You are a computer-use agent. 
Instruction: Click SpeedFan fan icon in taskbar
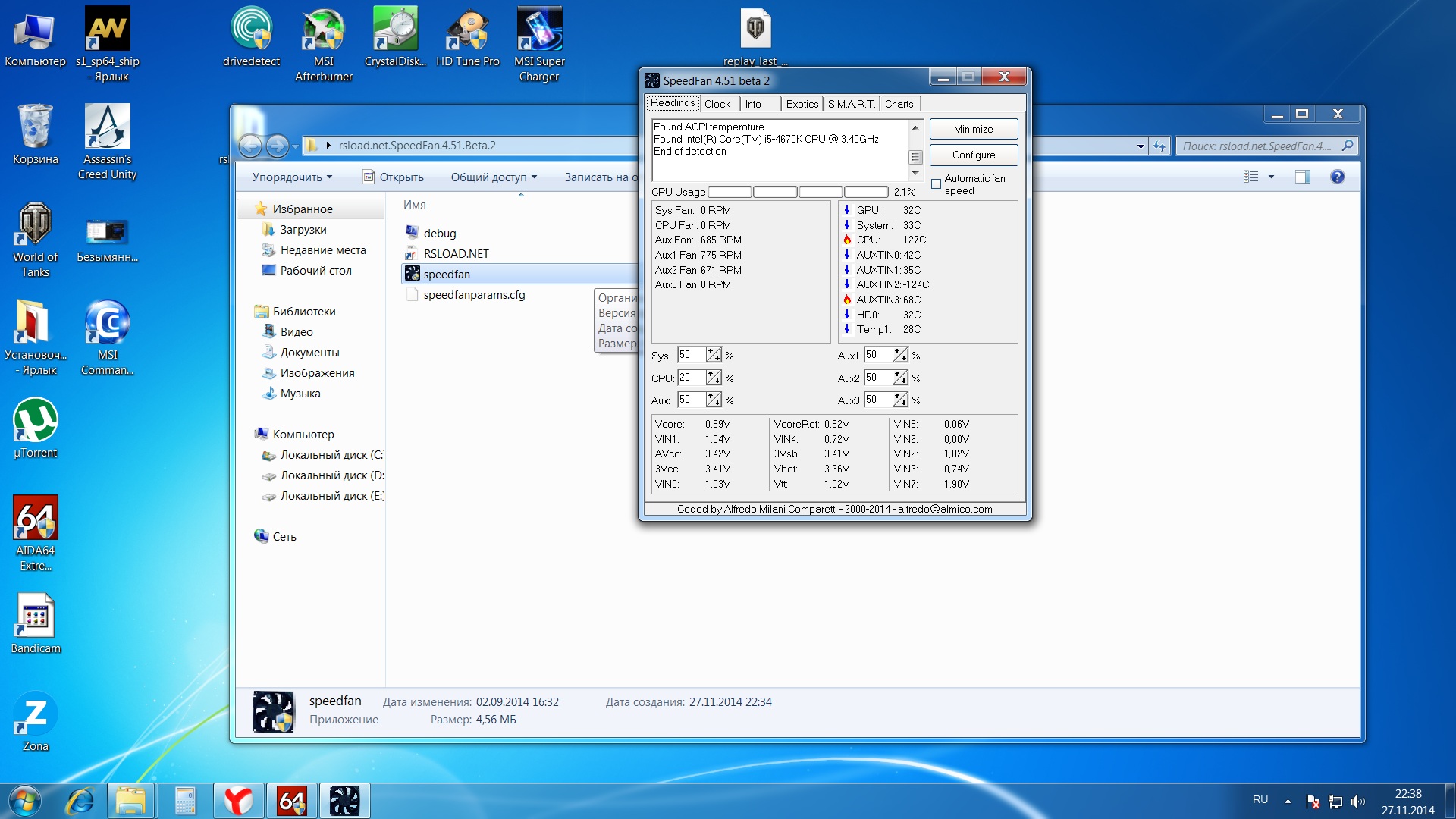[344, 801]
